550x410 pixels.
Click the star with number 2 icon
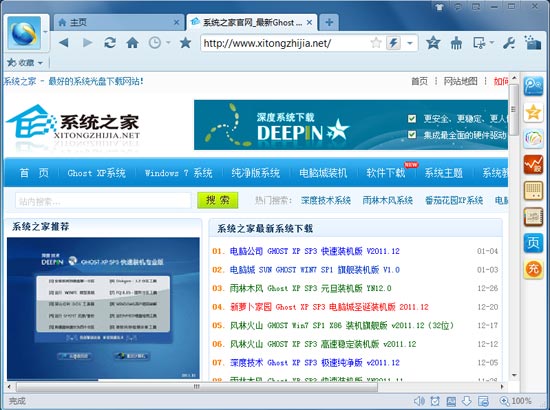pos(433,43)
